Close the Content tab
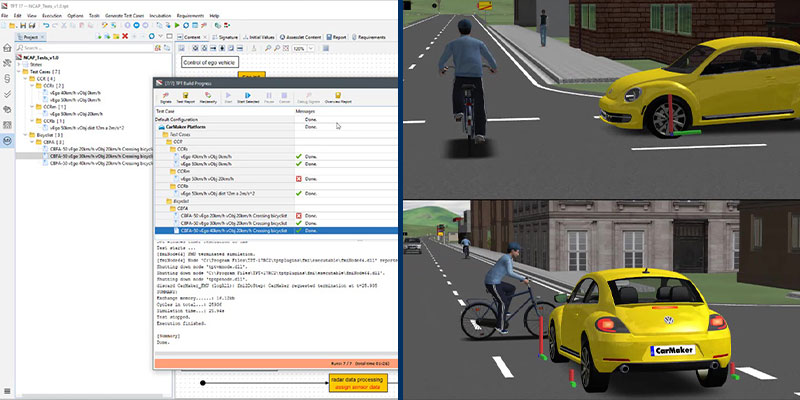 pos(205,37)
